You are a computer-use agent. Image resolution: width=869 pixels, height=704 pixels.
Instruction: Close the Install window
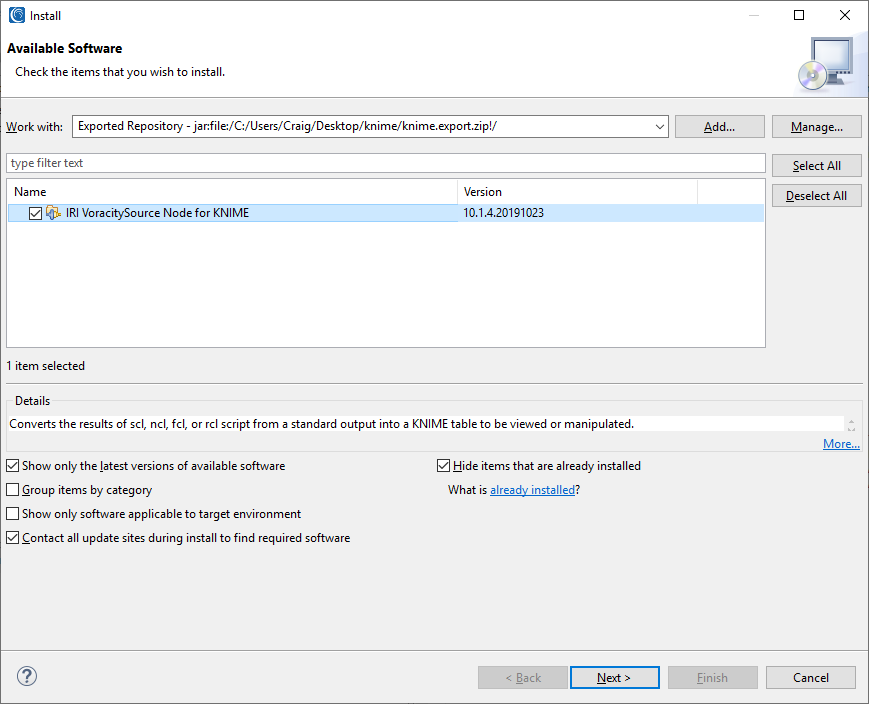point(845,15)
